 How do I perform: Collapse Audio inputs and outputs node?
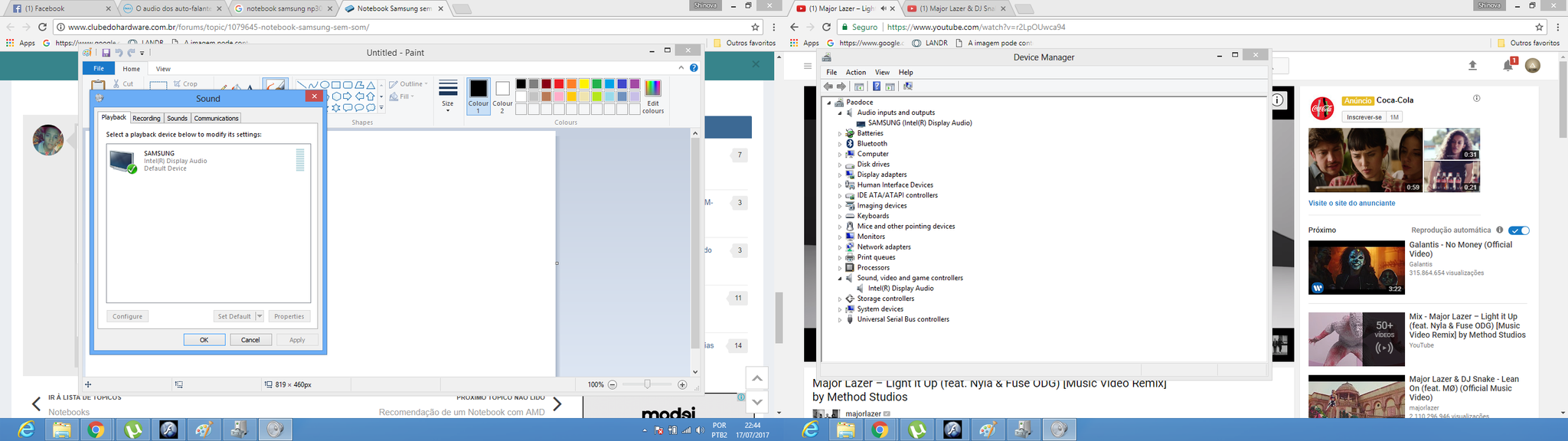coord(840,113)
